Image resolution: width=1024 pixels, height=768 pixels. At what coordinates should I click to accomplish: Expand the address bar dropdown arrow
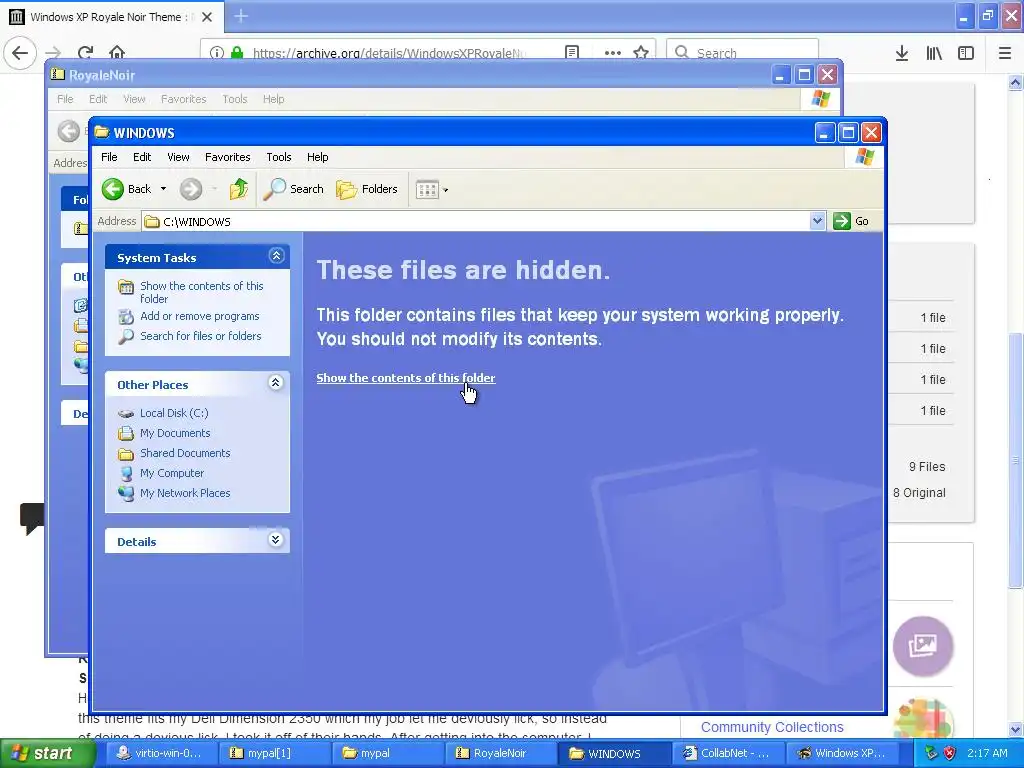coord(817,221)
